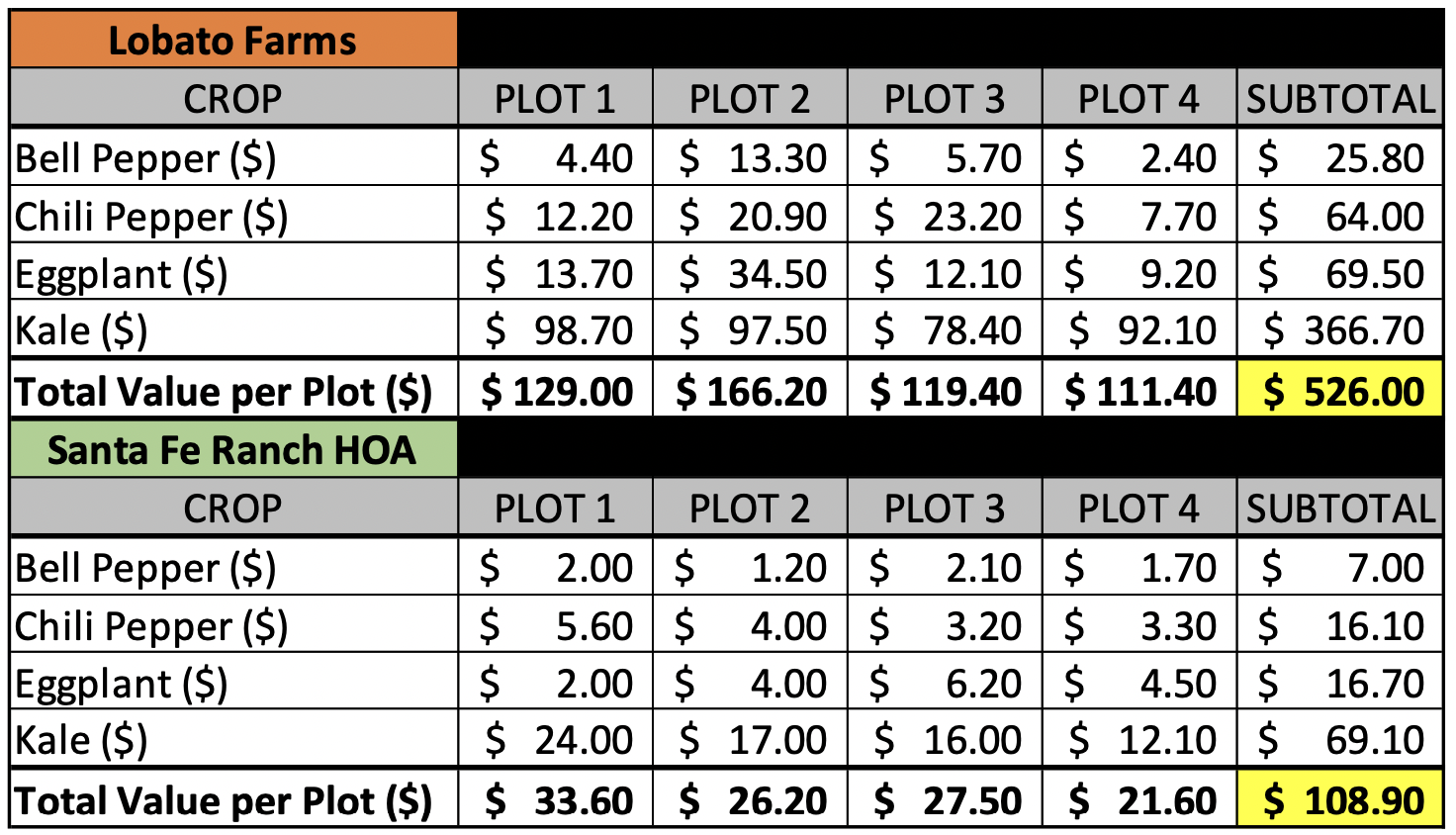1456x835 pixels.
Task: Click the $69.10 Kale subtotal cell
Action: (1339, 740)
